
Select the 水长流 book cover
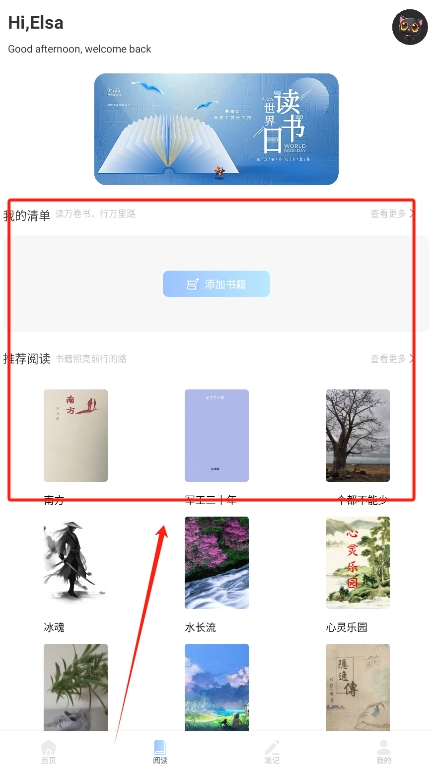pos(216,563)
